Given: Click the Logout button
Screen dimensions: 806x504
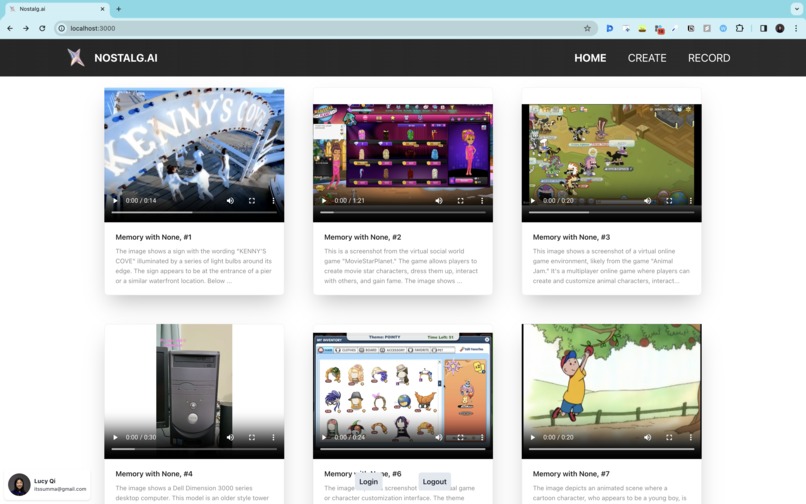Looking at the screenshot, I should (x=434, y=481).
